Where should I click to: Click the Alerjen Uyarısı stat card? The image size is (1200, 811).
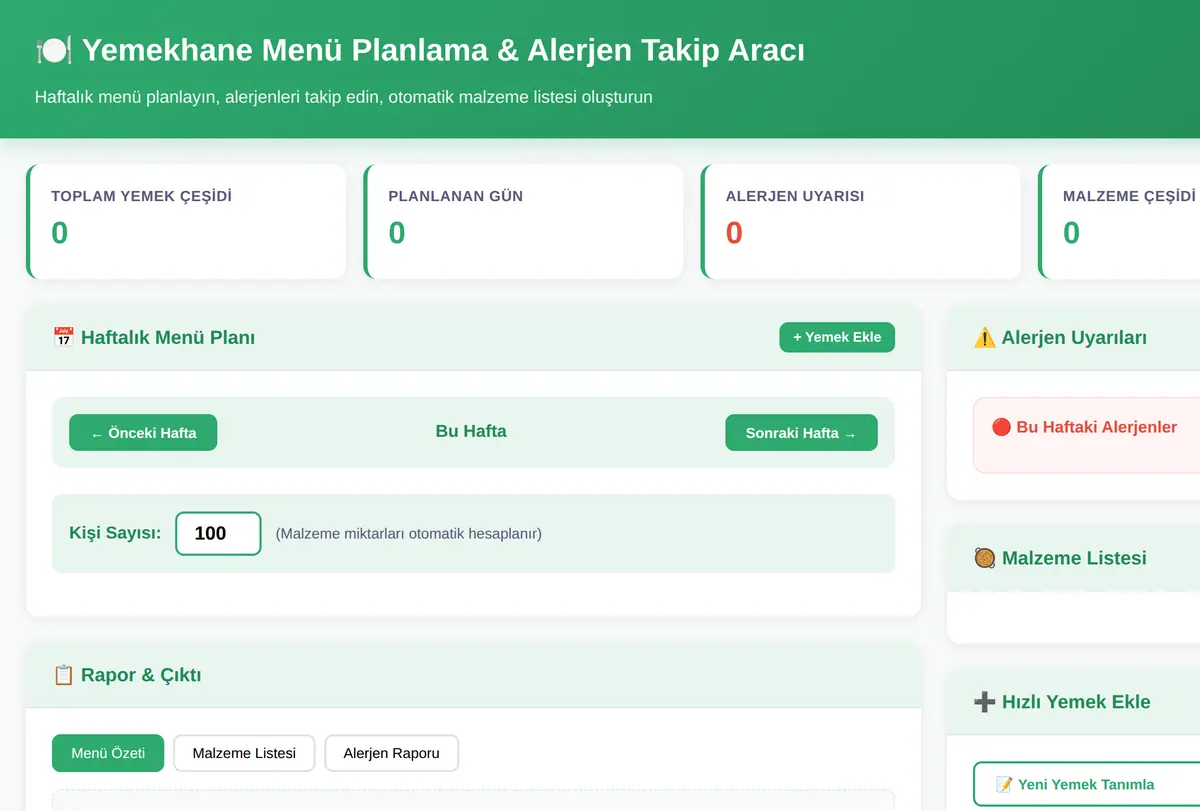(x=861, y=221)
